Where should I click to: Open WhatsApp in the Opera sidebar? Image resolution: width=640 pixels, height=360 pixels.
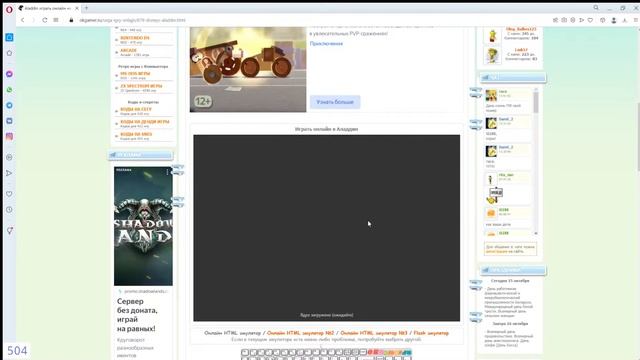[x=9, y=89]
